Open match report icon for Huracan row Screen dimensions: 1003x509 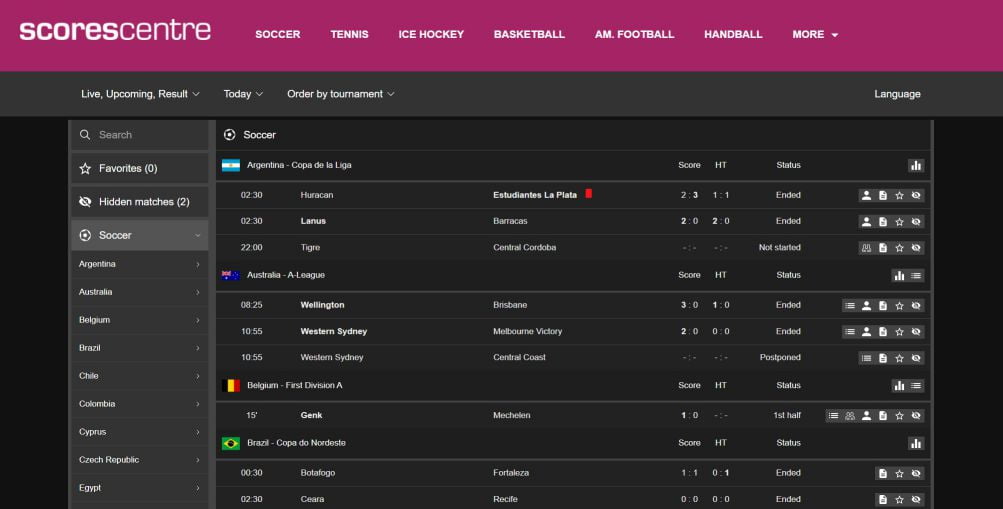[x=883, y=196]
